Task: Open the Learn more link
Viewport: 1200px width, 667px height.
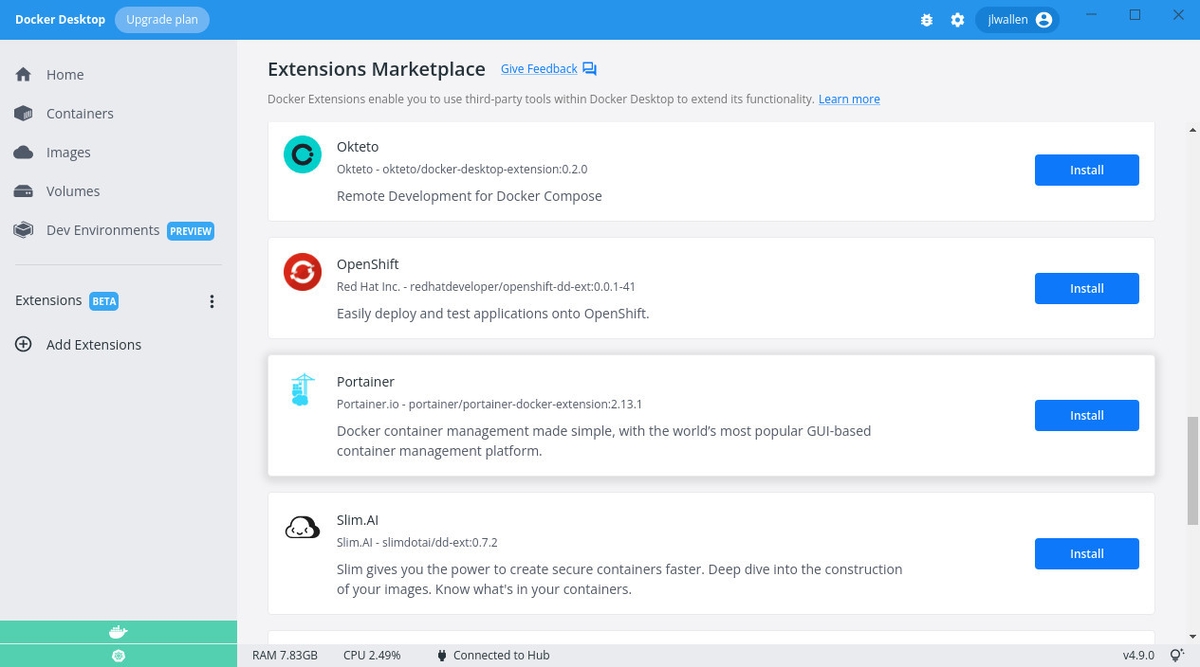Action: pyautogui.click(x=849, y=99)
